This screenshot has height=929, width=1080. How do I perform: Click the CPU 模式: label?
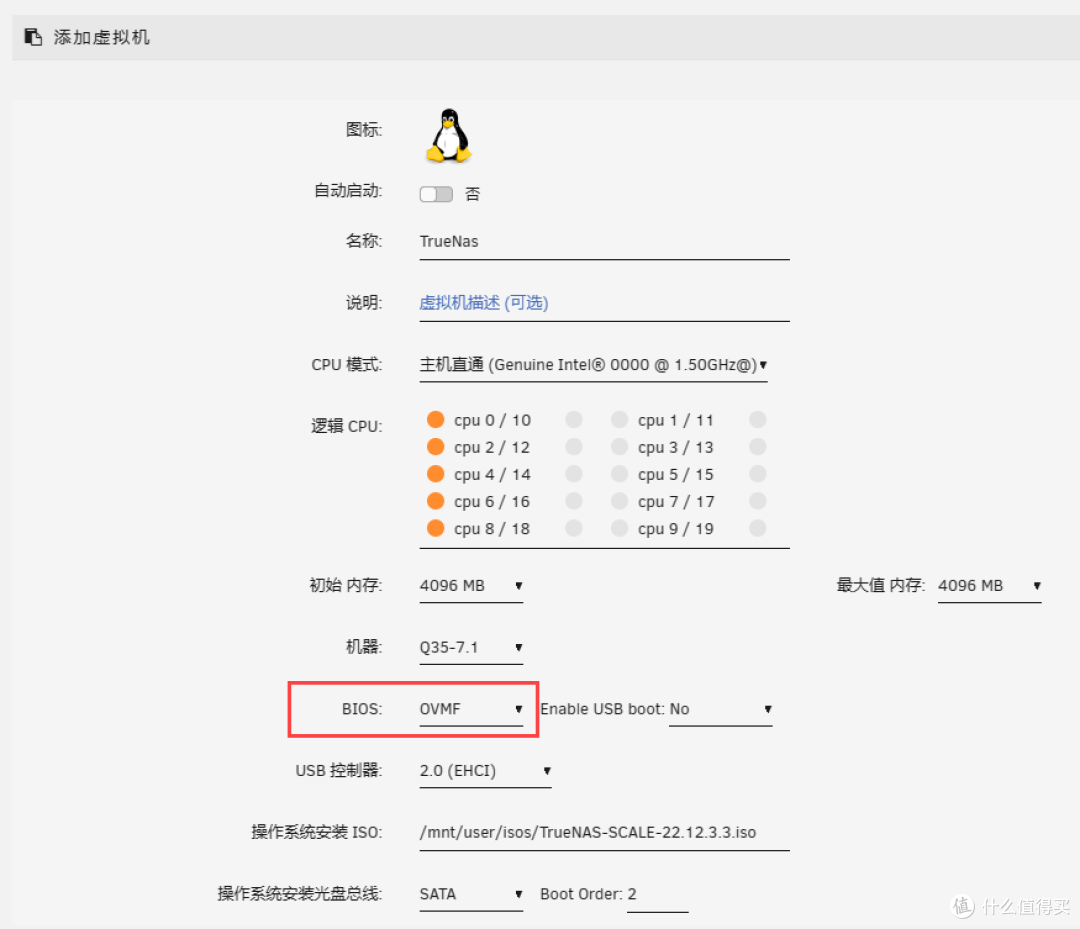click(346, 365)
